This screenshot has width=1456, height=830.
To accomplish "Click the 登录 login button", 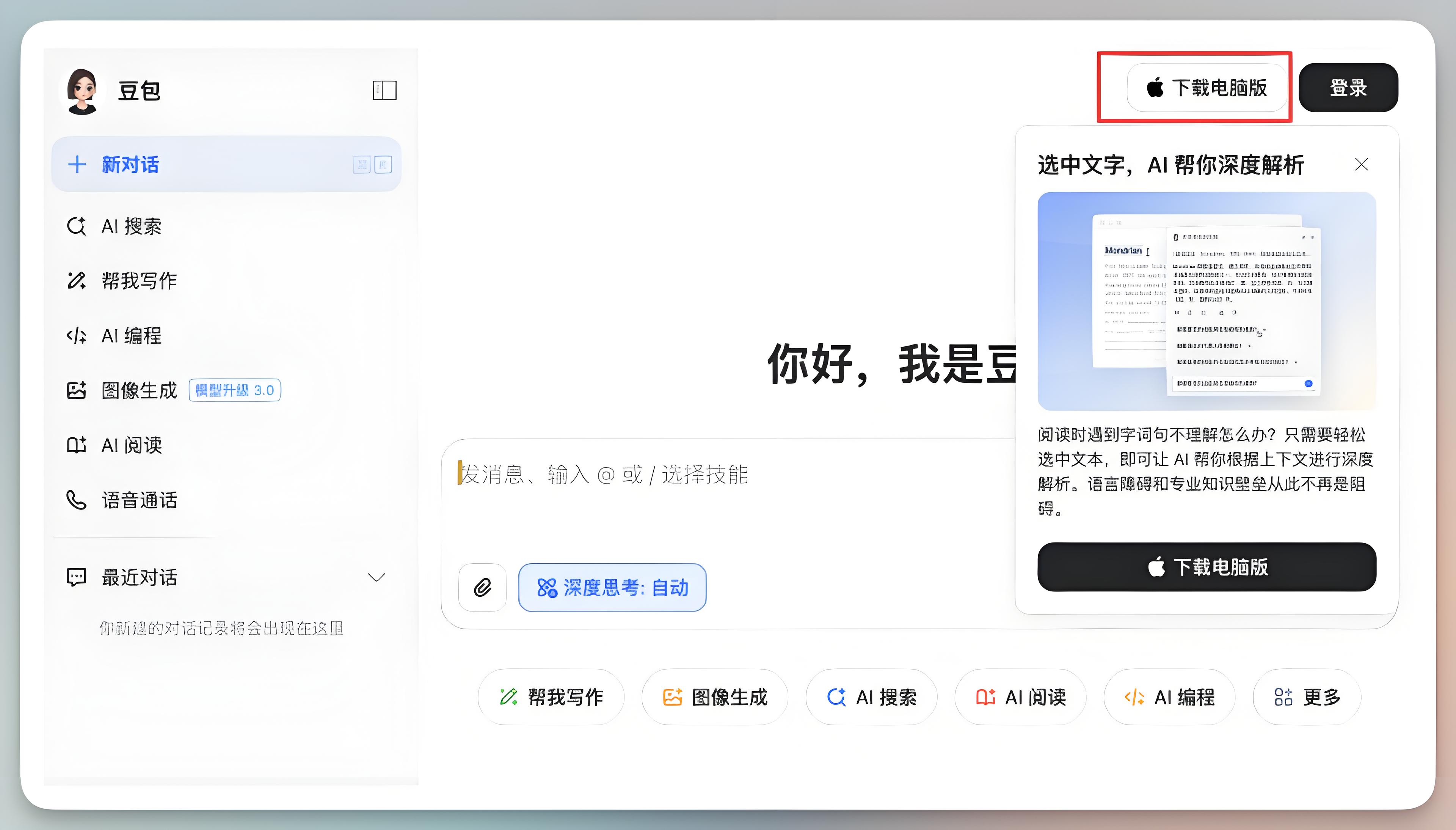I will [x=1348, y=87].
